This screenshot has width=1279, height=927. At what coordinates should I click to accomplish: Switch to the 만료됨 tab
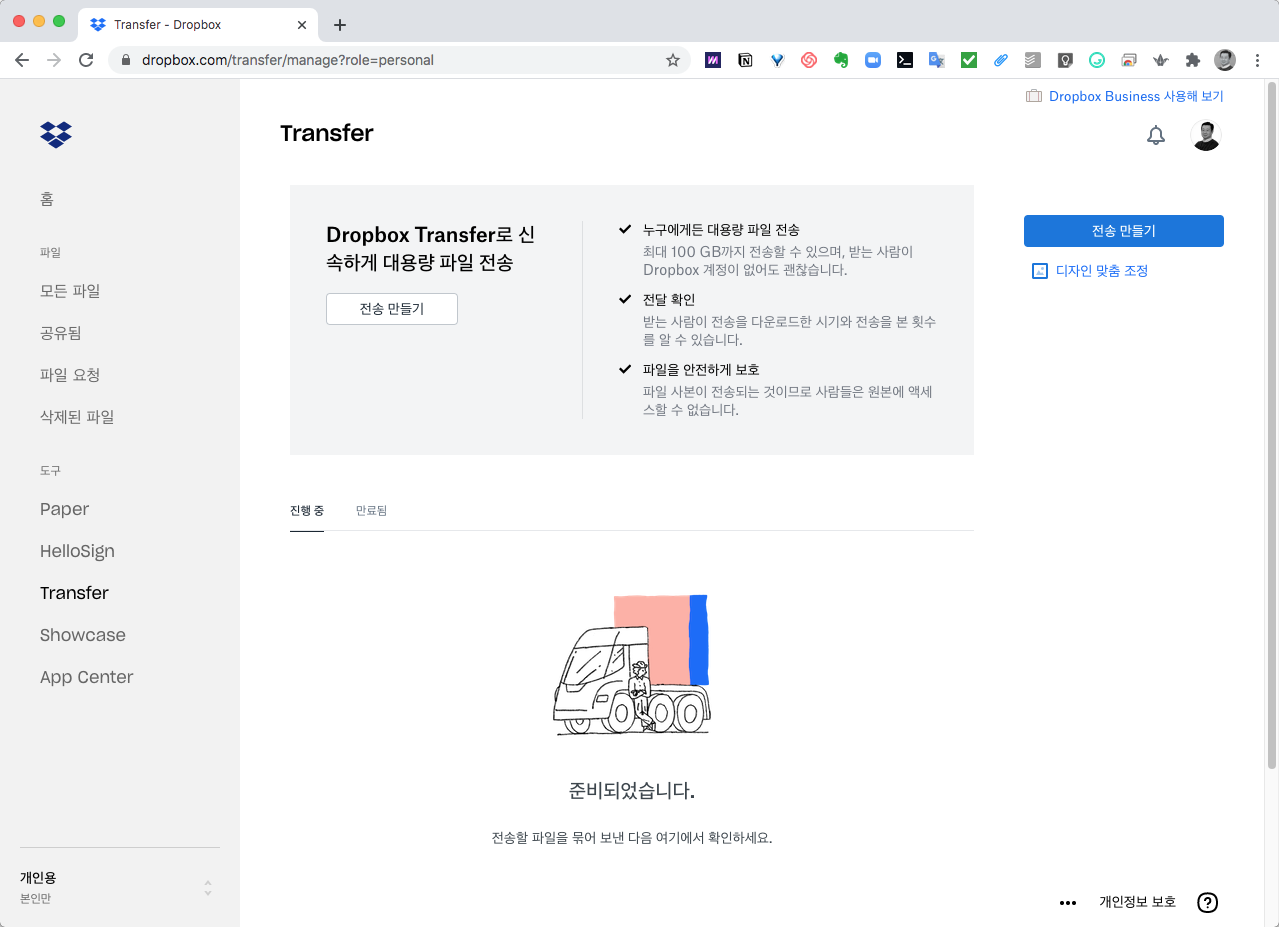(371, 510)
